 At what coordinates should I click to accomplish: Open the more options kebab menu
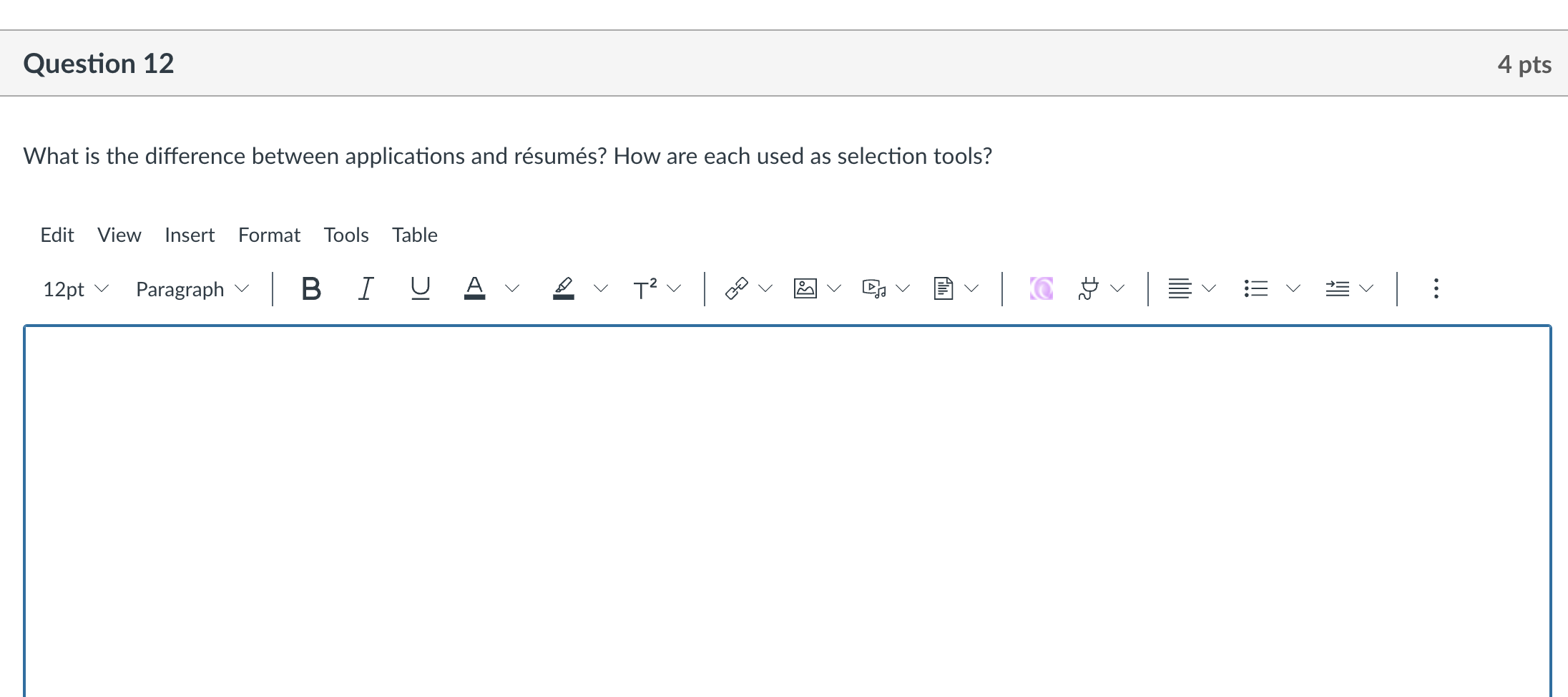click(1436, 288)
